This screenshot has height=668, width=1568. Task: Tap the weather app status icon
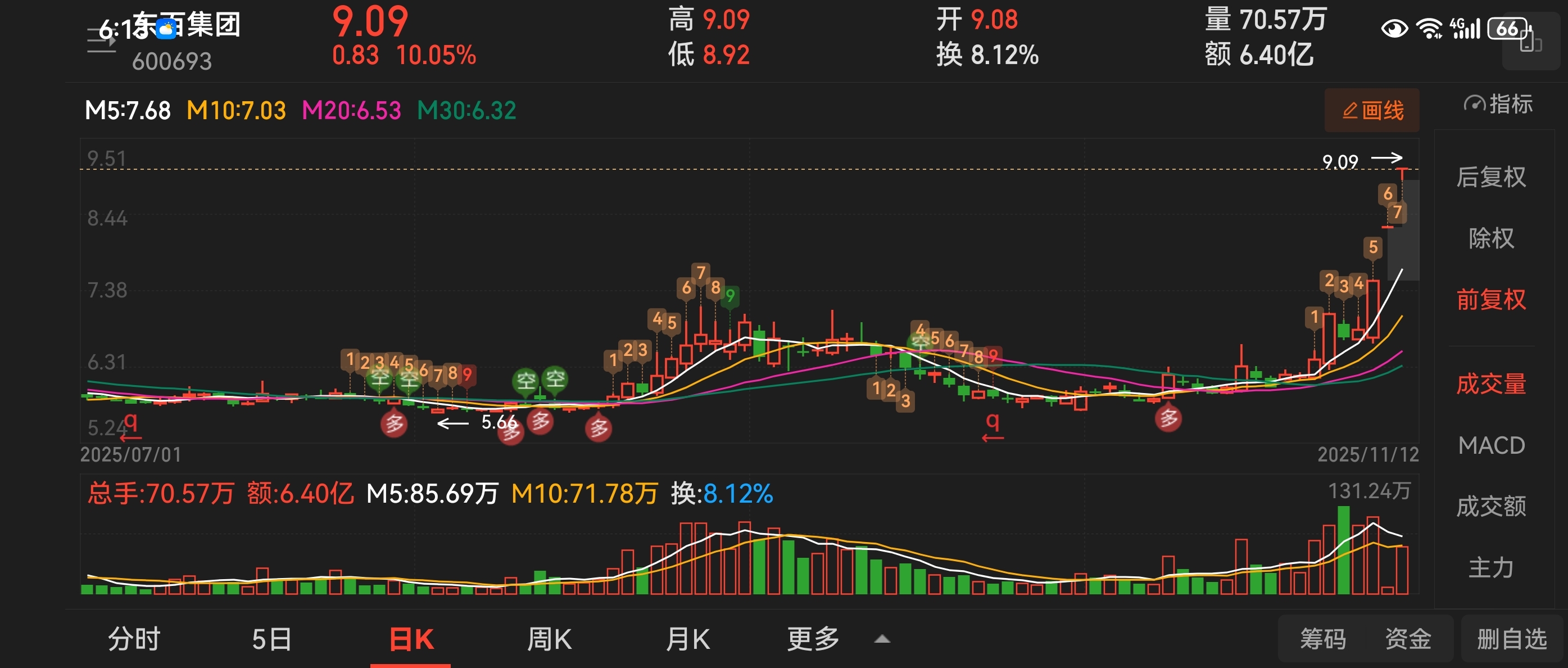coord(166,28)
